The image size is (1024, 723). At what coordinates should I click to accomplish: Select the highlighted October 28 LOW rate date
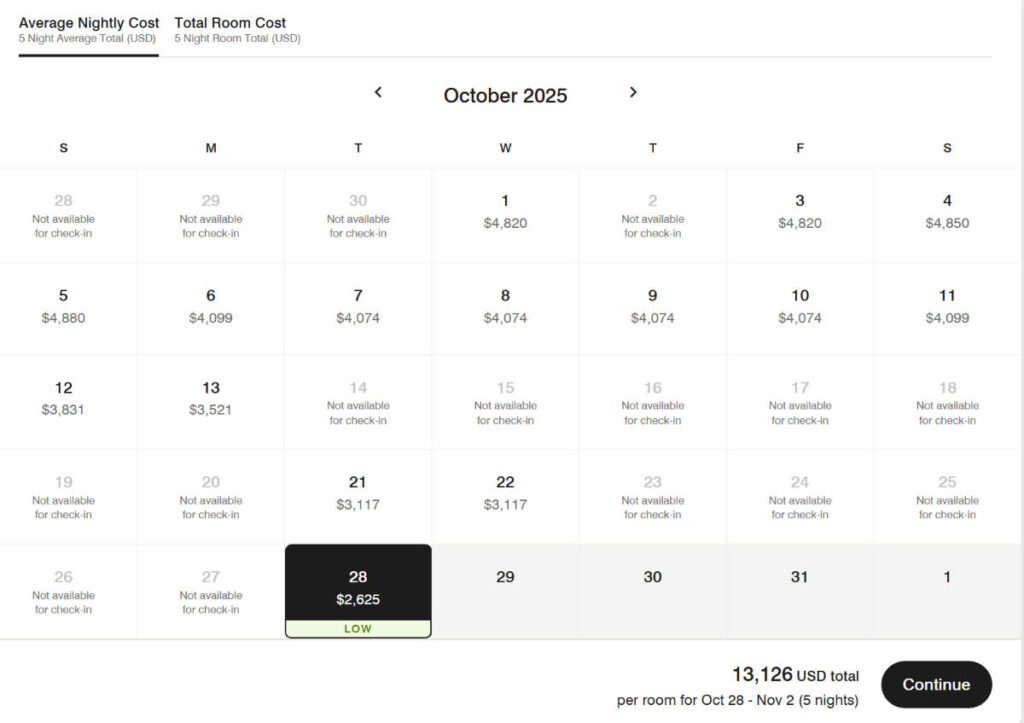(358, 588)
